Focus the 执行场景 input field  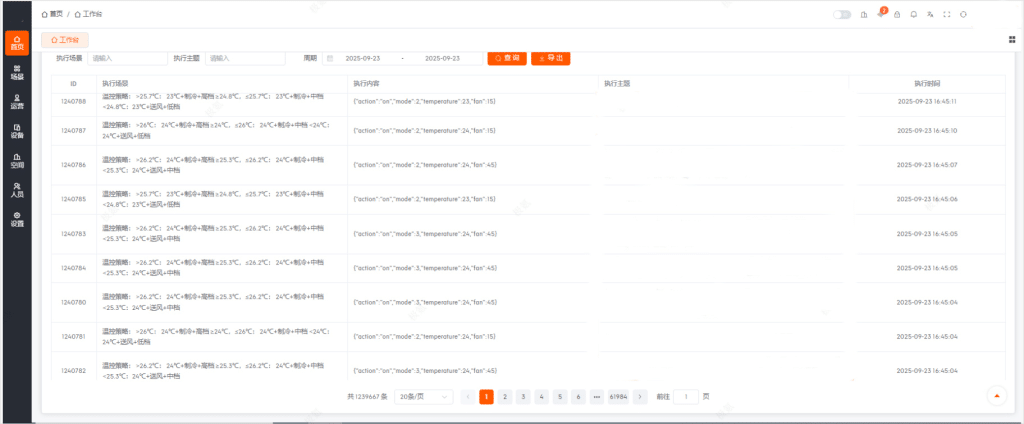[x=127, y=58]
